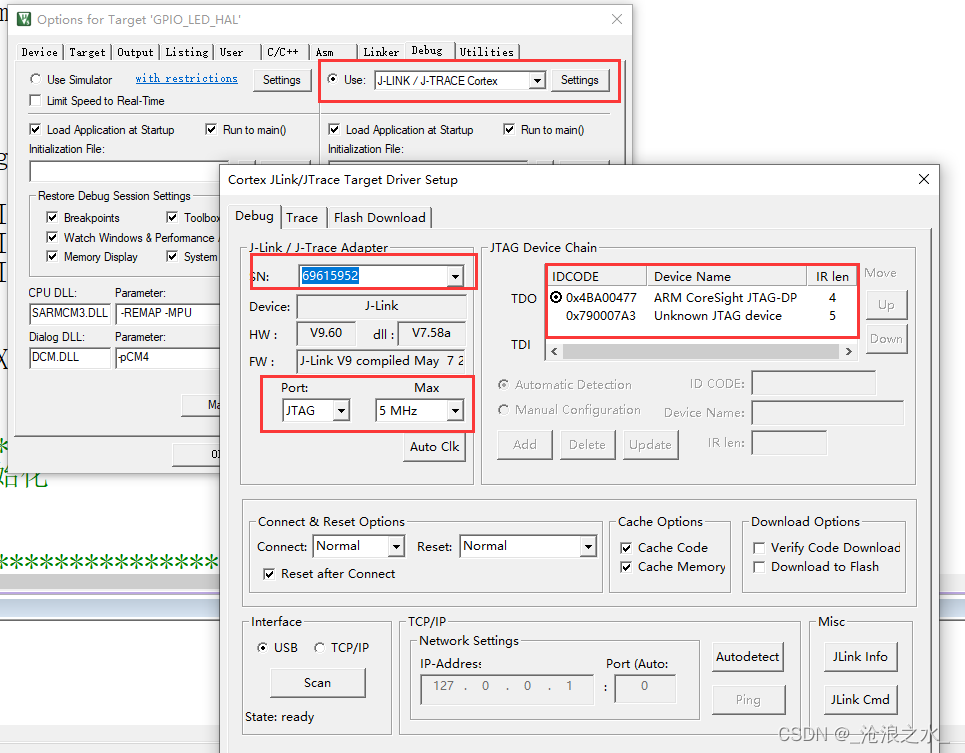Select the Utilities tab
Image resolution: width=965 pixels, height=753 pixels.
click(487, 52)
